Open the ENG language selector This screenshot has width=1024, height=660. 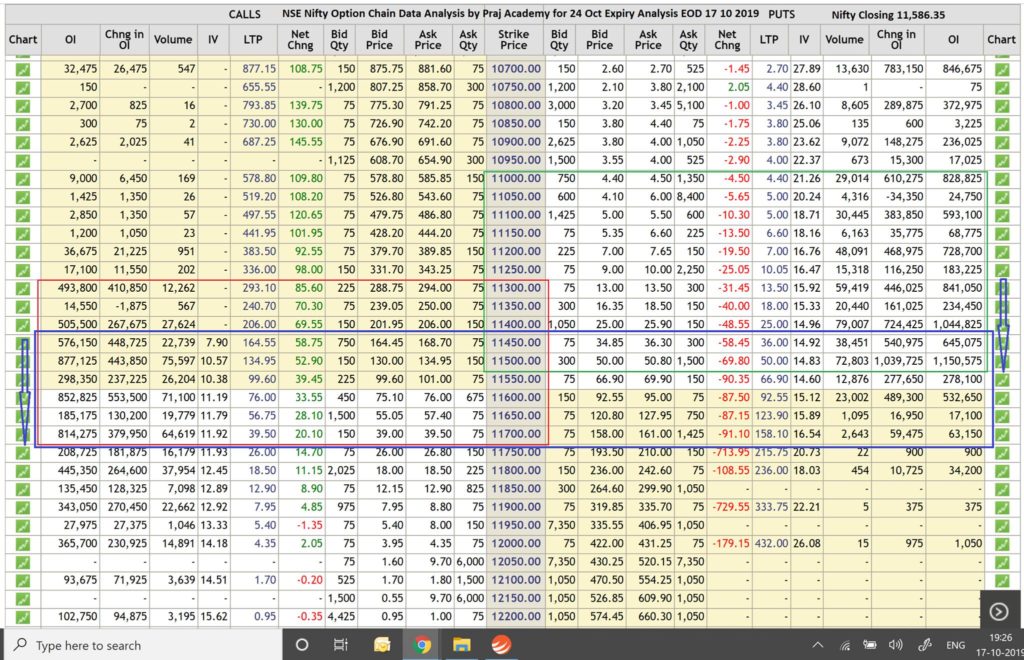click(x=957, y=645)
